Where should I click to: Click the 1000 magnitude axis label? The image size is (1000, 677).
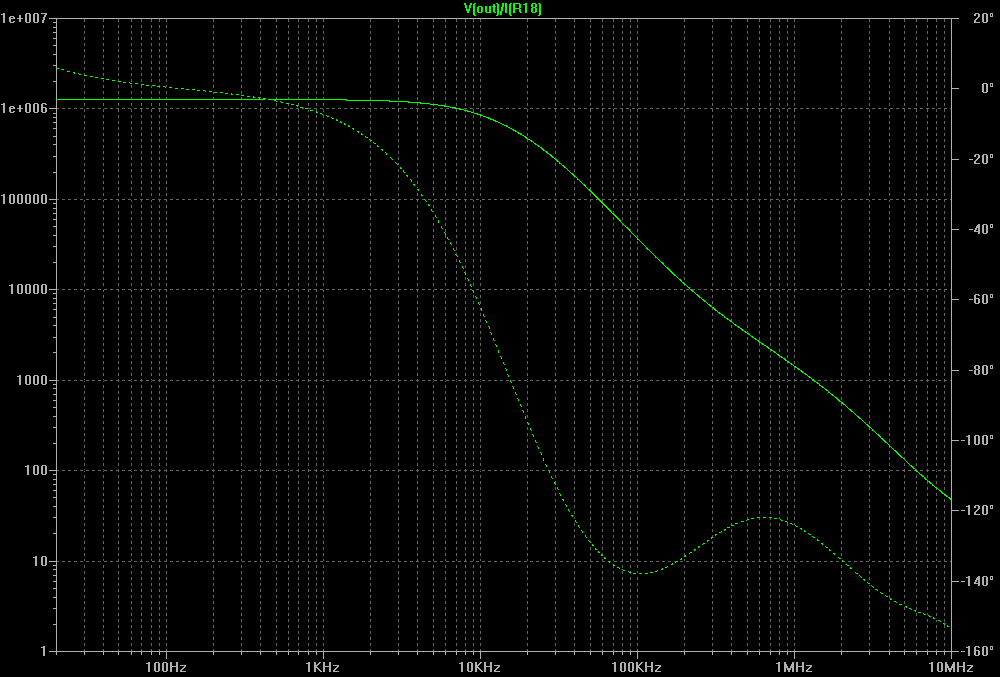pyautogui.click(x=31, y=380)
